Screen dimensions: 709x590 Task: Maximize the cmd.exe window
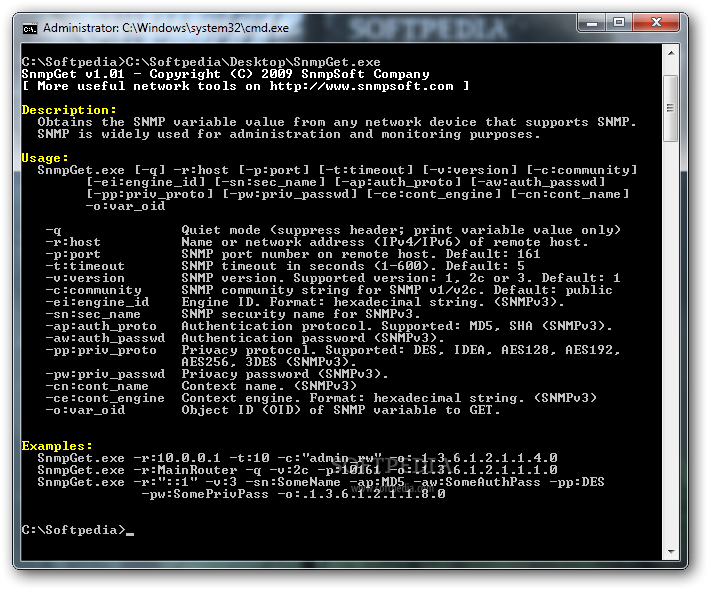coord(619,23)
